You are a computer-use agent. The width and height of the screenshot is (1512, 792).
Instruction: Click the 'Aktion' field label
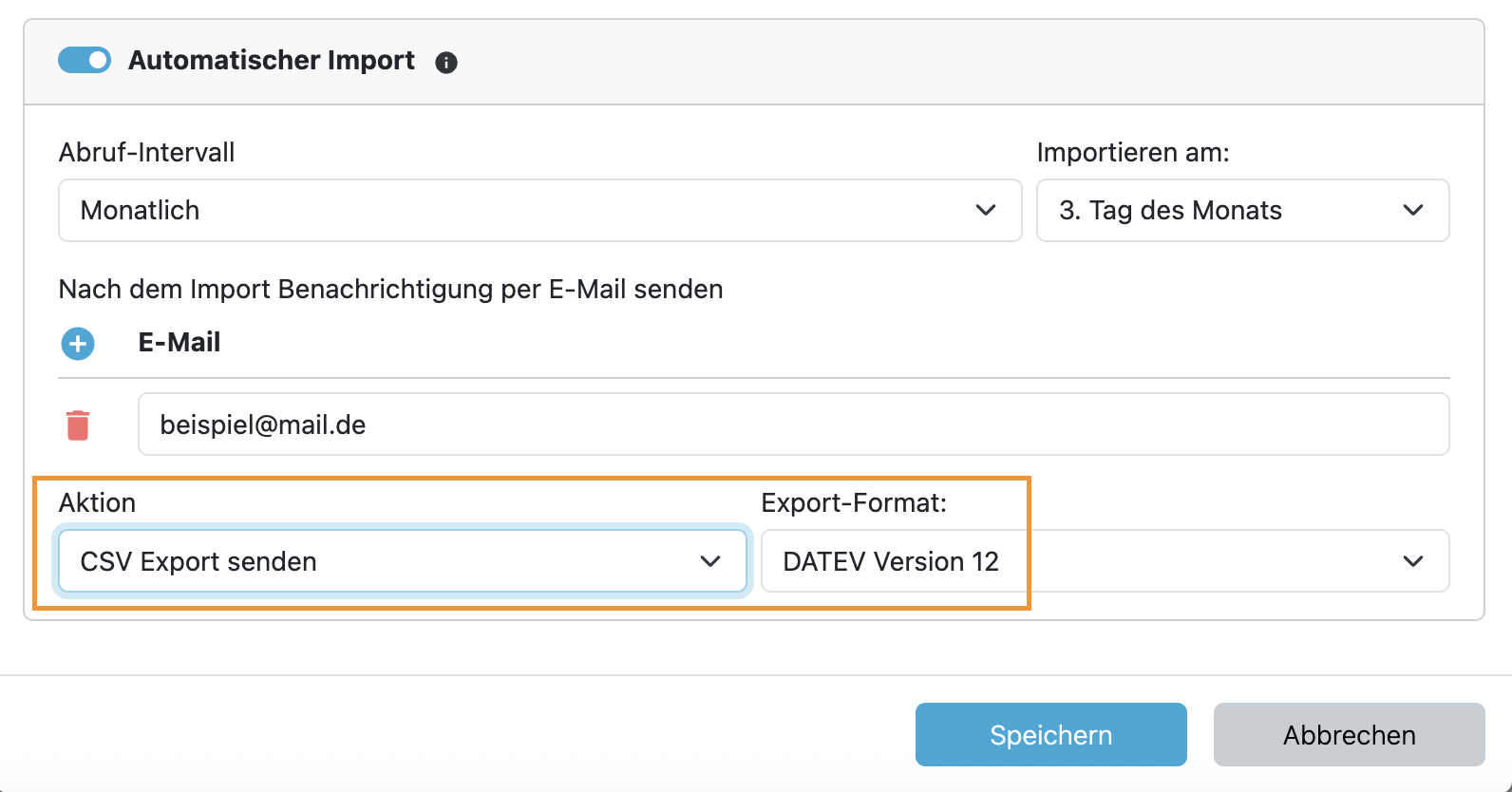point(97,503)
